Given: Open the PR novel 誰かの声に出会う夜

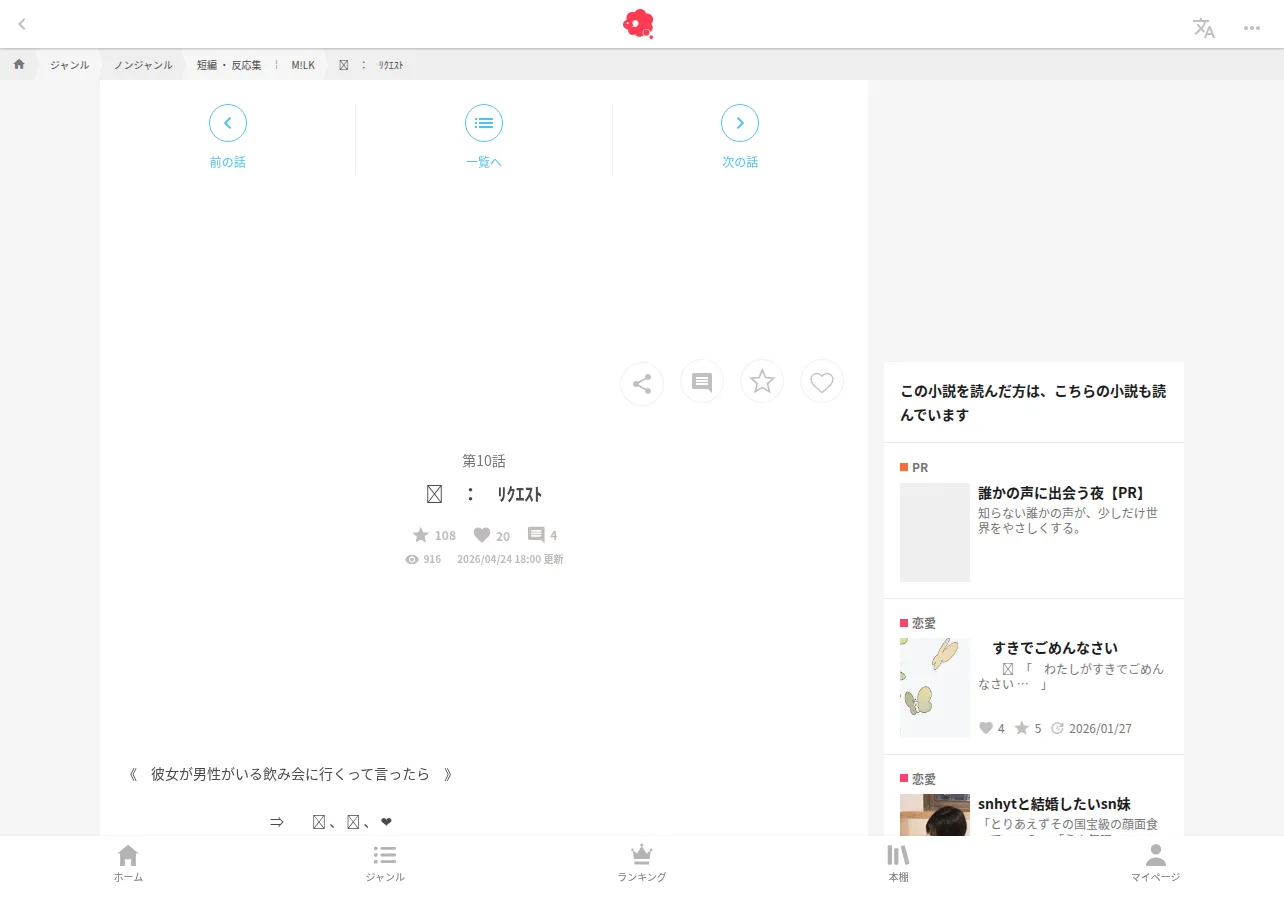Looking at the screenshot, I should coord(1061,492).
